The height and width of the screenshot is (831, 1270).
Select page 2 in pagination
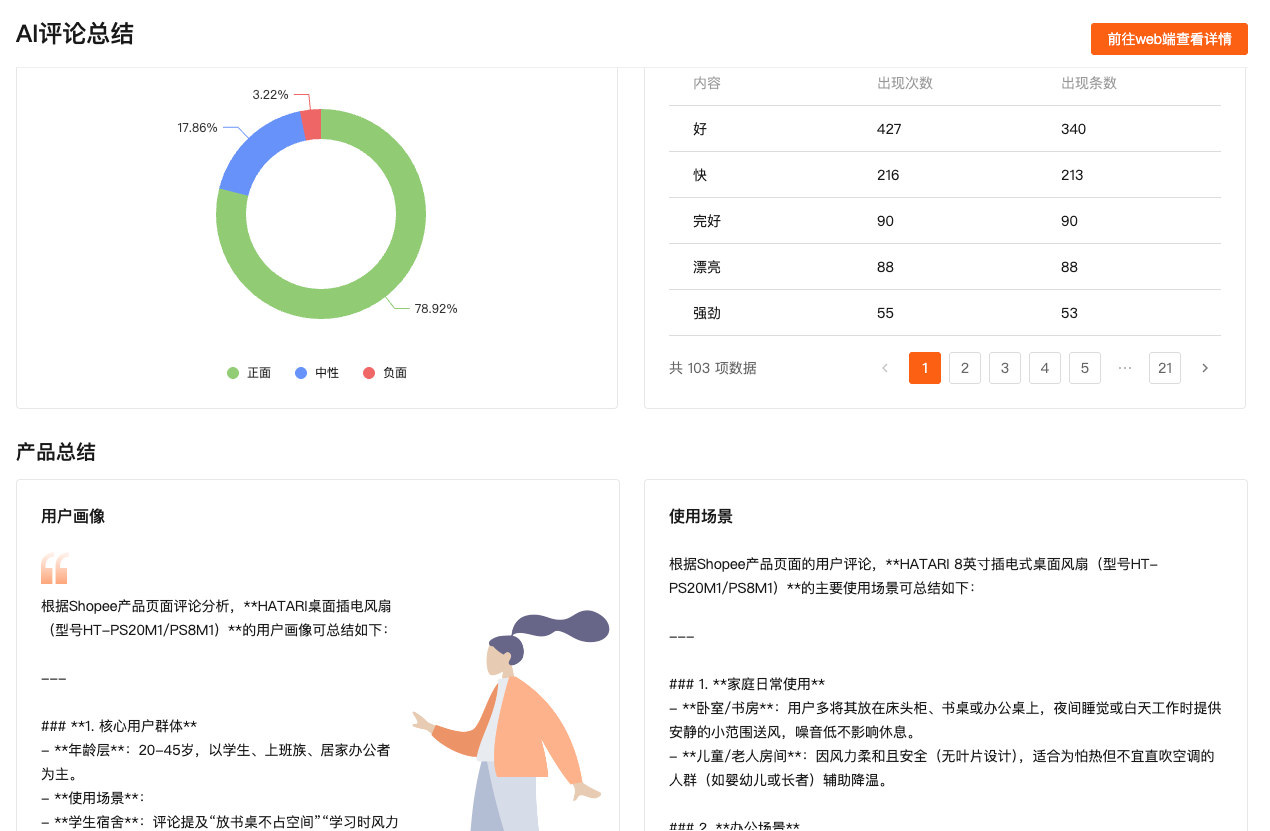pos(964,368)
